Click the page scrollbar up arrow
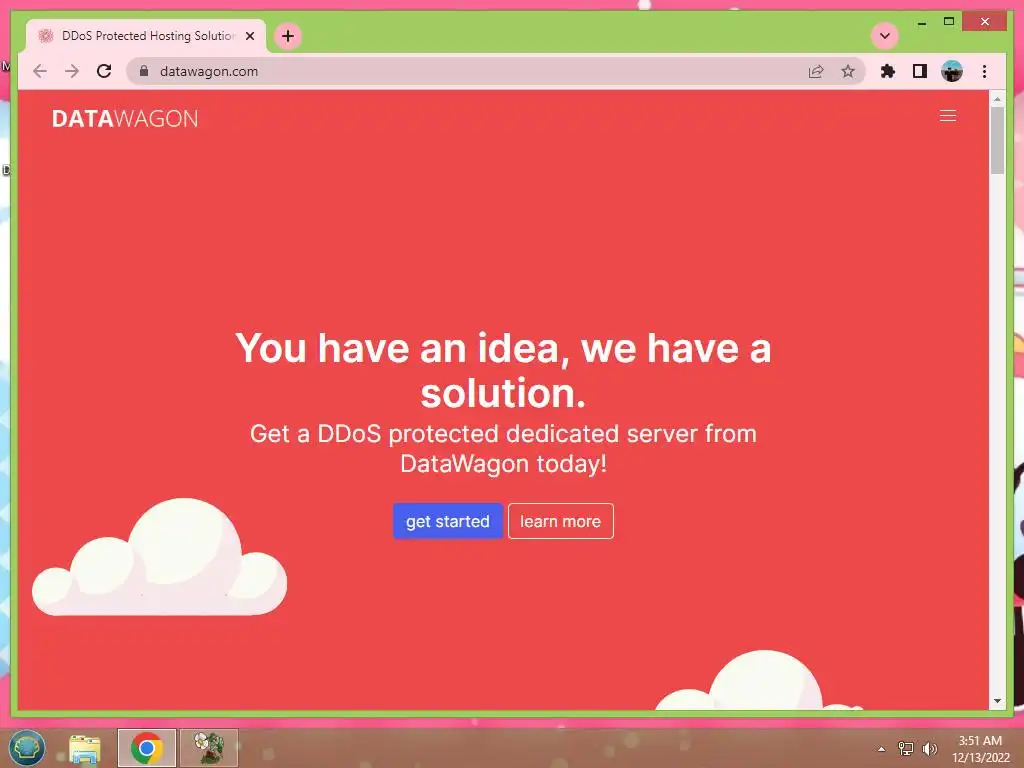The image size is (1024, 768). pyautogui.click(x=997, y=99)
